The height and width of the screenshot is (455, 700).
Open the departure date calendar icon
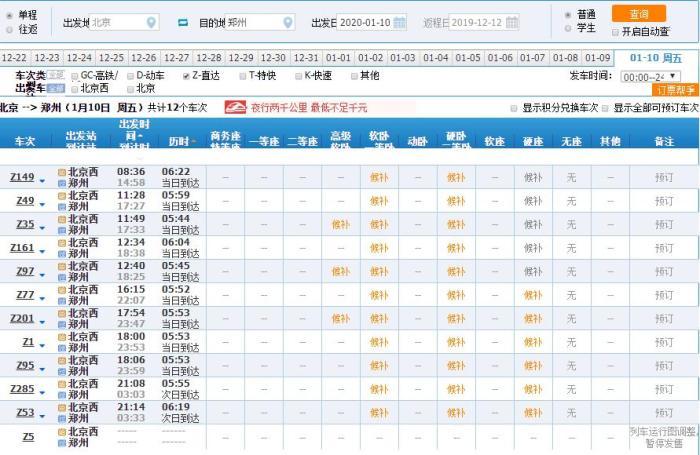pyautogui.click(x=400, y=22)
